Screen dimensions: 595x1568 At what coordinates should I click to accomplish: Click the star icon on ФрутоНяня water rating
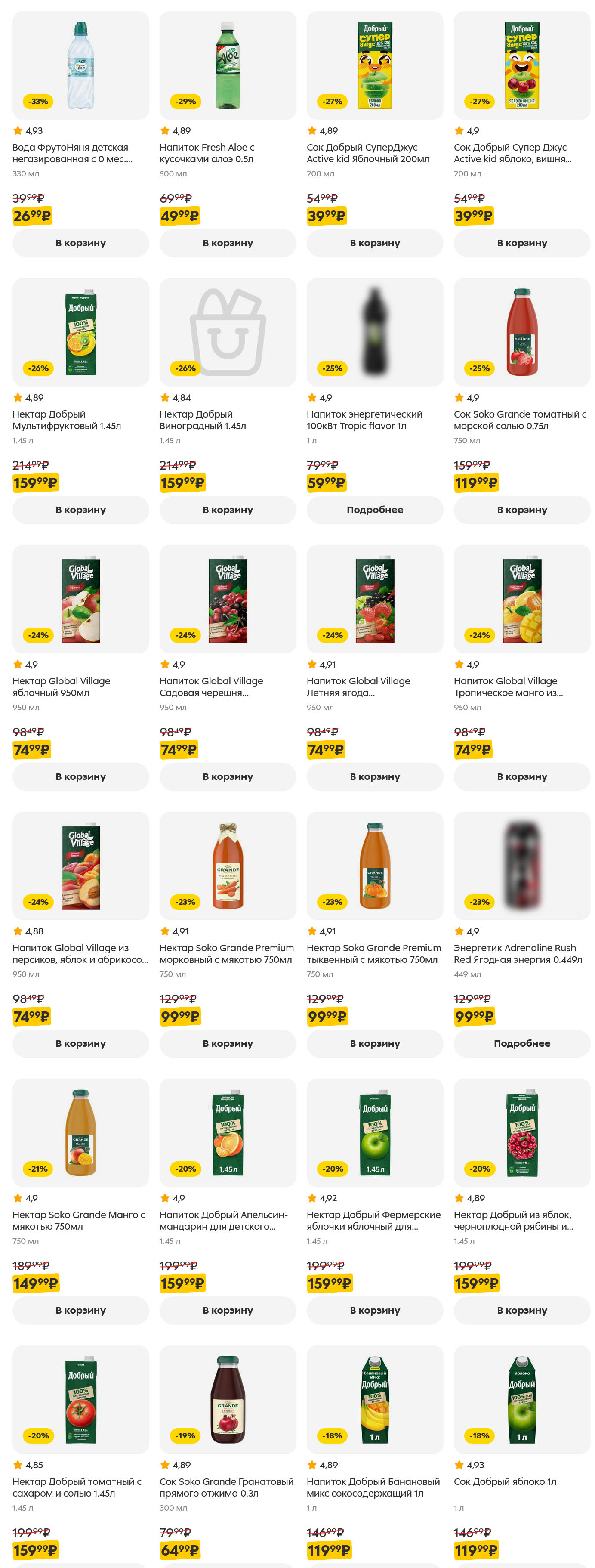click(18, 130)
